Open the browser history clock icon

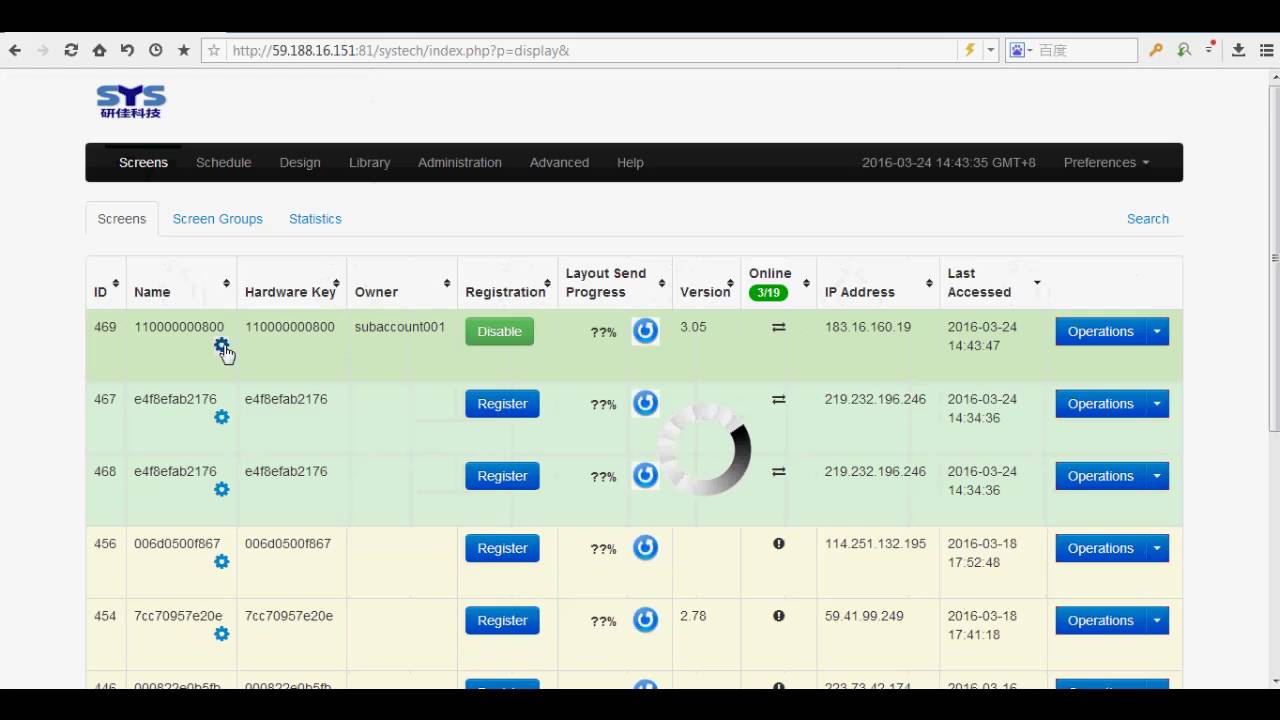point(155,50)
